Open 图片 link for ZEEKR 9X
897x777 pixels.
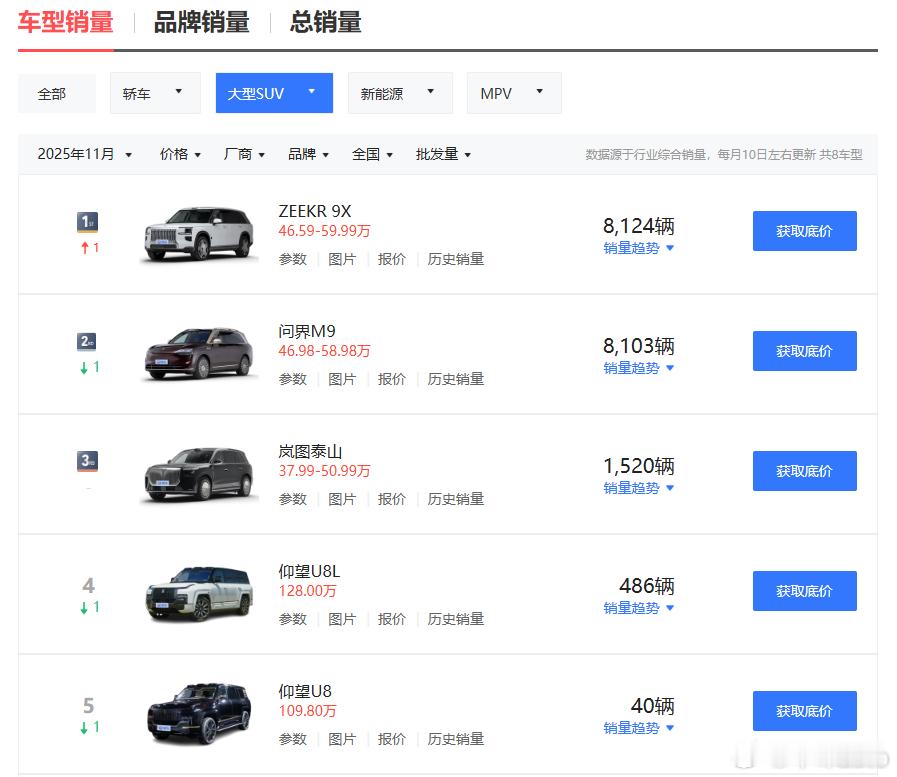click(342, 259)
